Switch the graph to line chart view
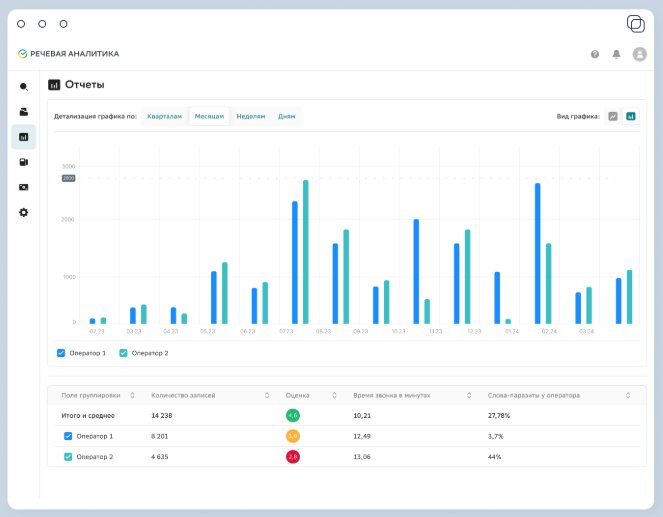This screenshot has height=517, width=663. point(613,116)
